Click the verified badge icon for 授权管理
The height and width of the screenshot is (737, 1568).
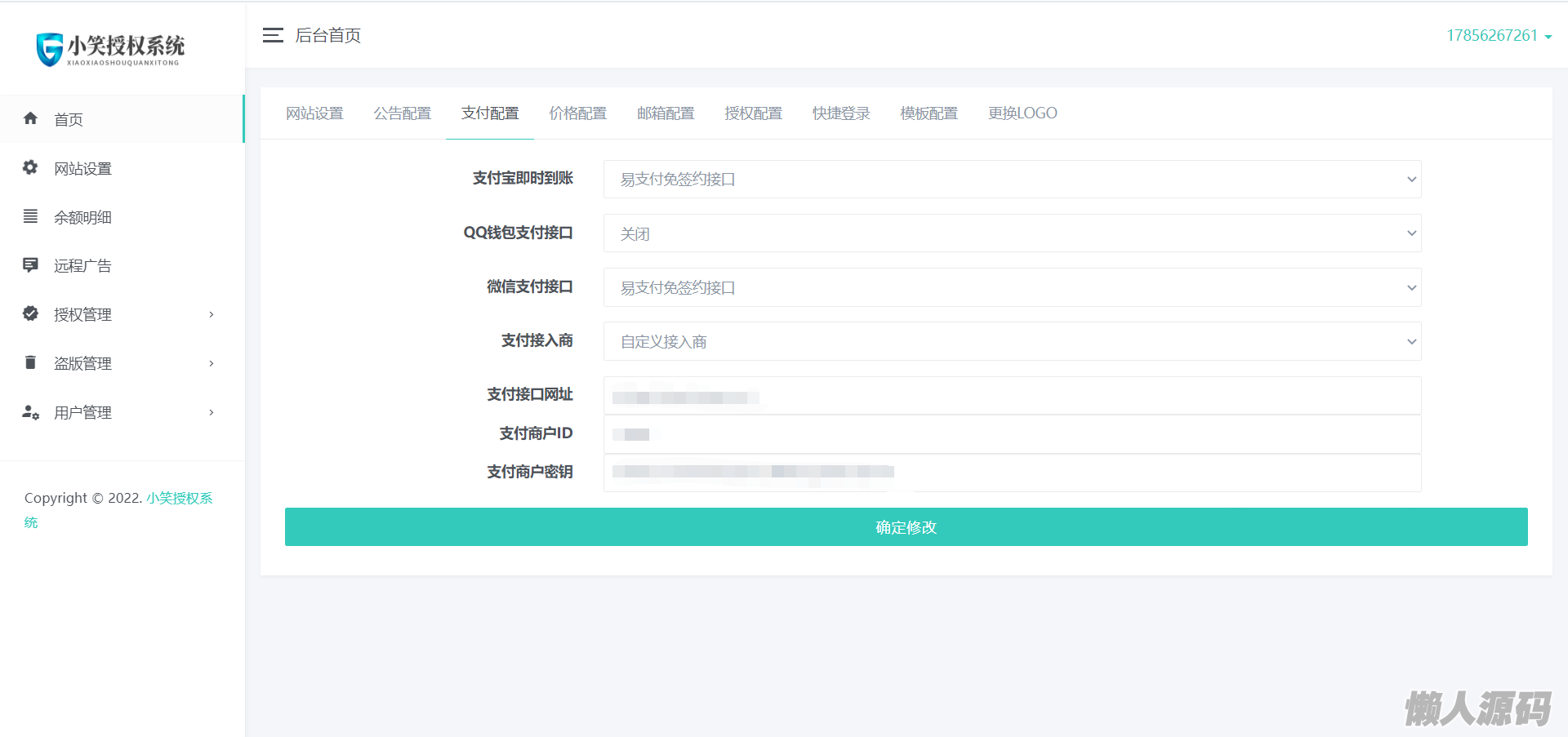tap(31, 313)
